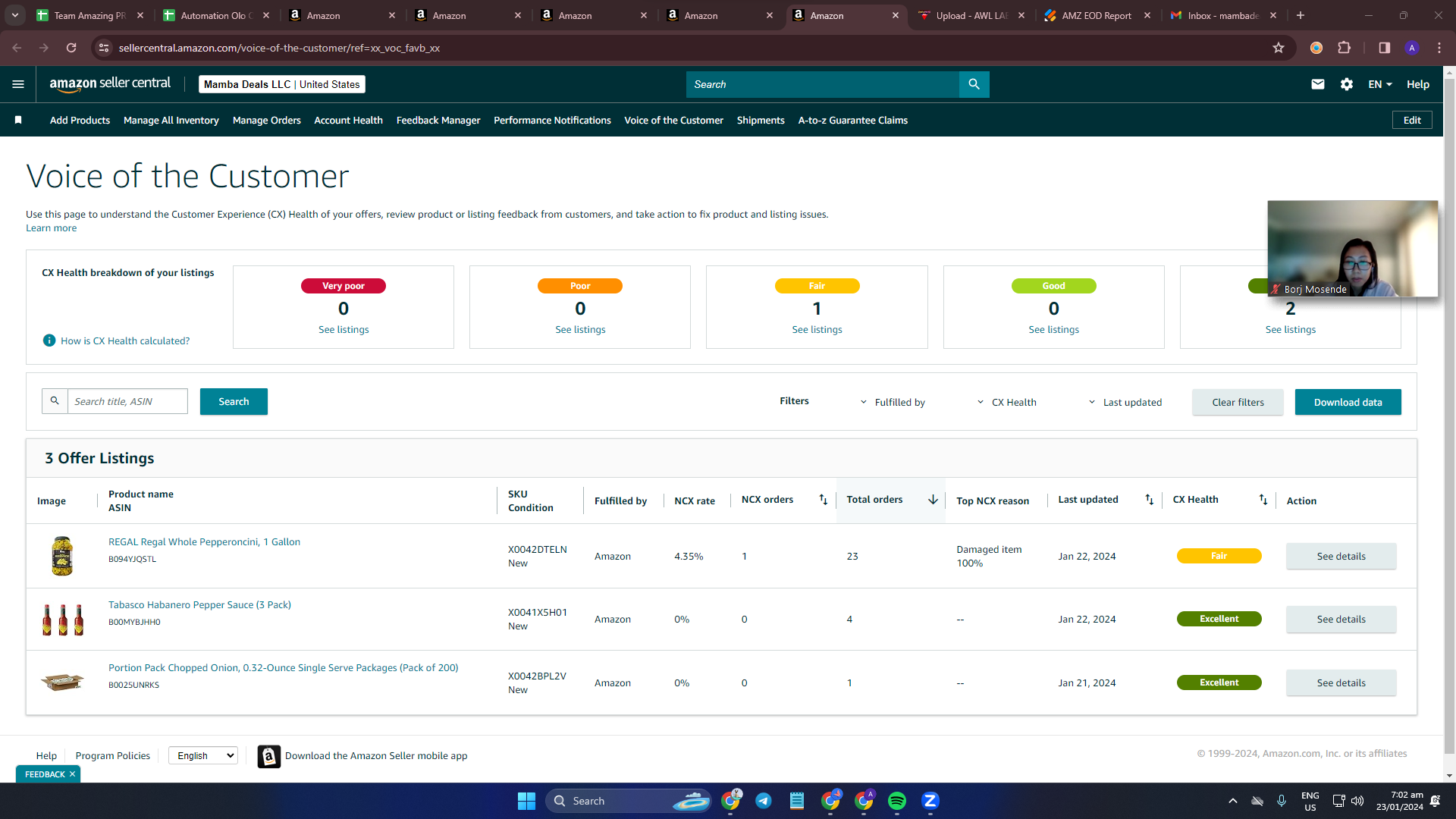Expand the CX Health filter
The width and height of the screenshot is (1456, 819).
[1006, 402]
